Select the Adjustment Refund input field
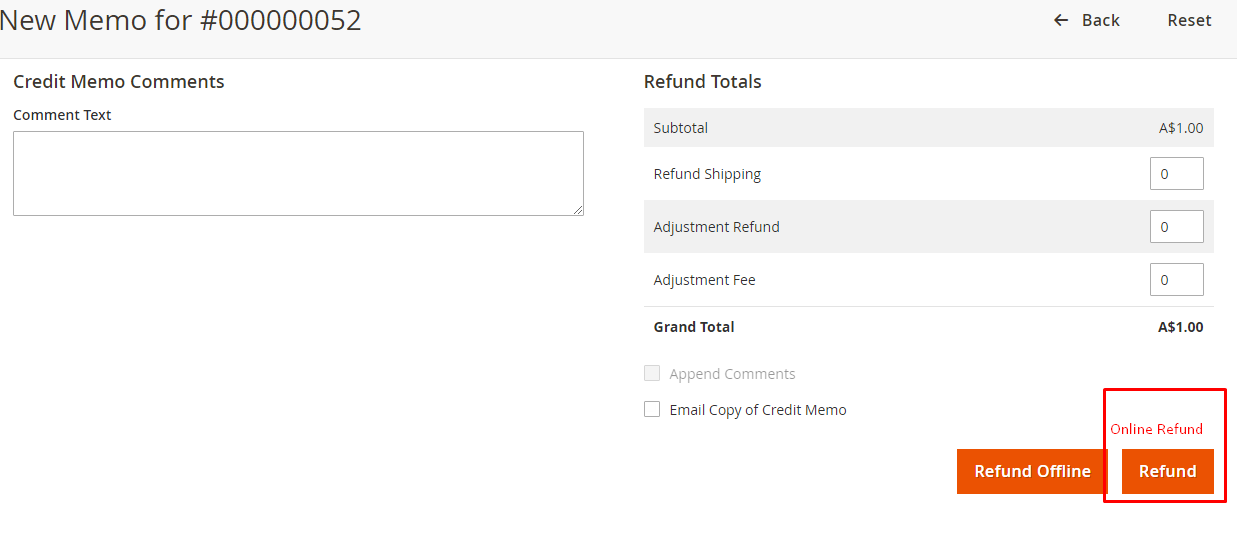Image resolution: width=1237 pixels, height=535 pixels. [1176, 227]
